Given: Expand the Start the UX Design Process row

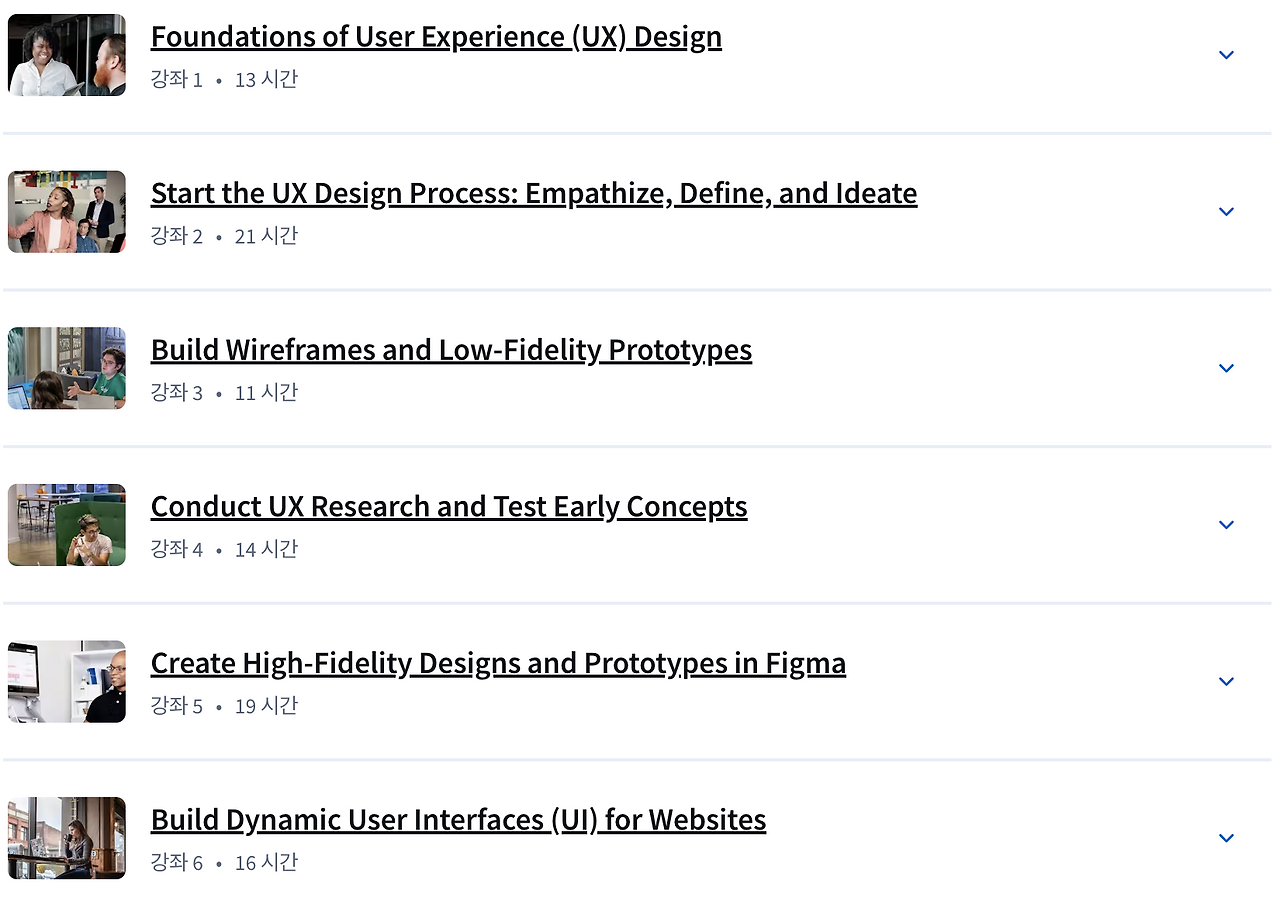Looking at the screenshot, I should pyautogui.click(x=1226, y=212).
